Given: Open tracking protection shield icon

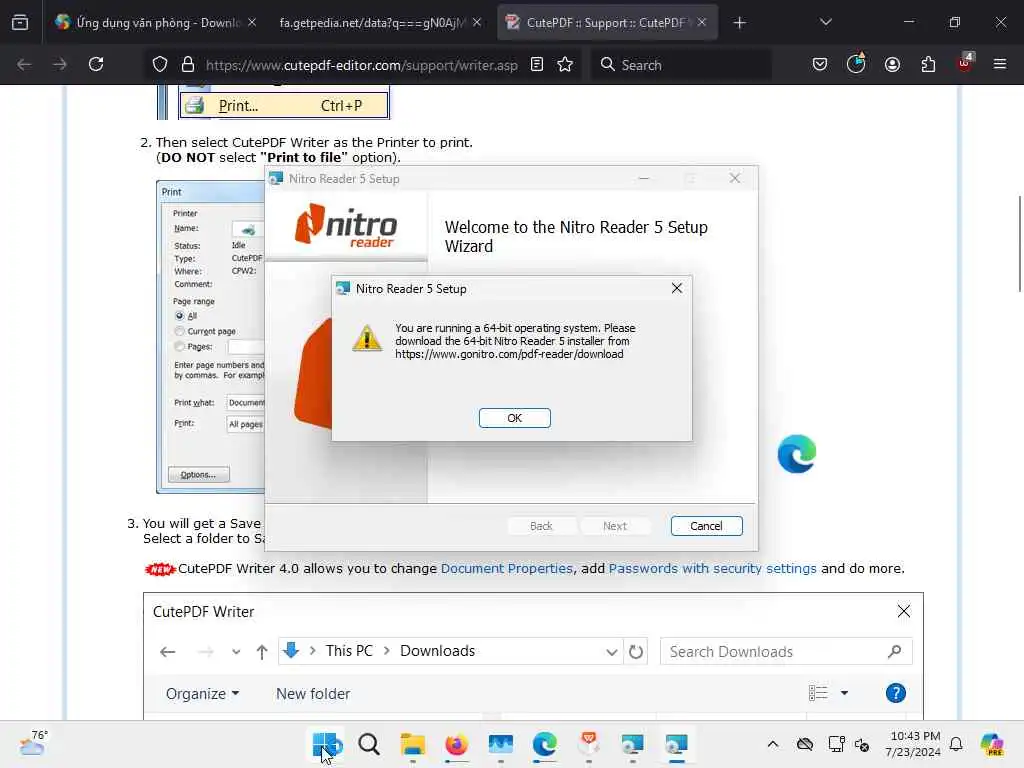Looking at the screenshot, I should click(x=160, y=64).
